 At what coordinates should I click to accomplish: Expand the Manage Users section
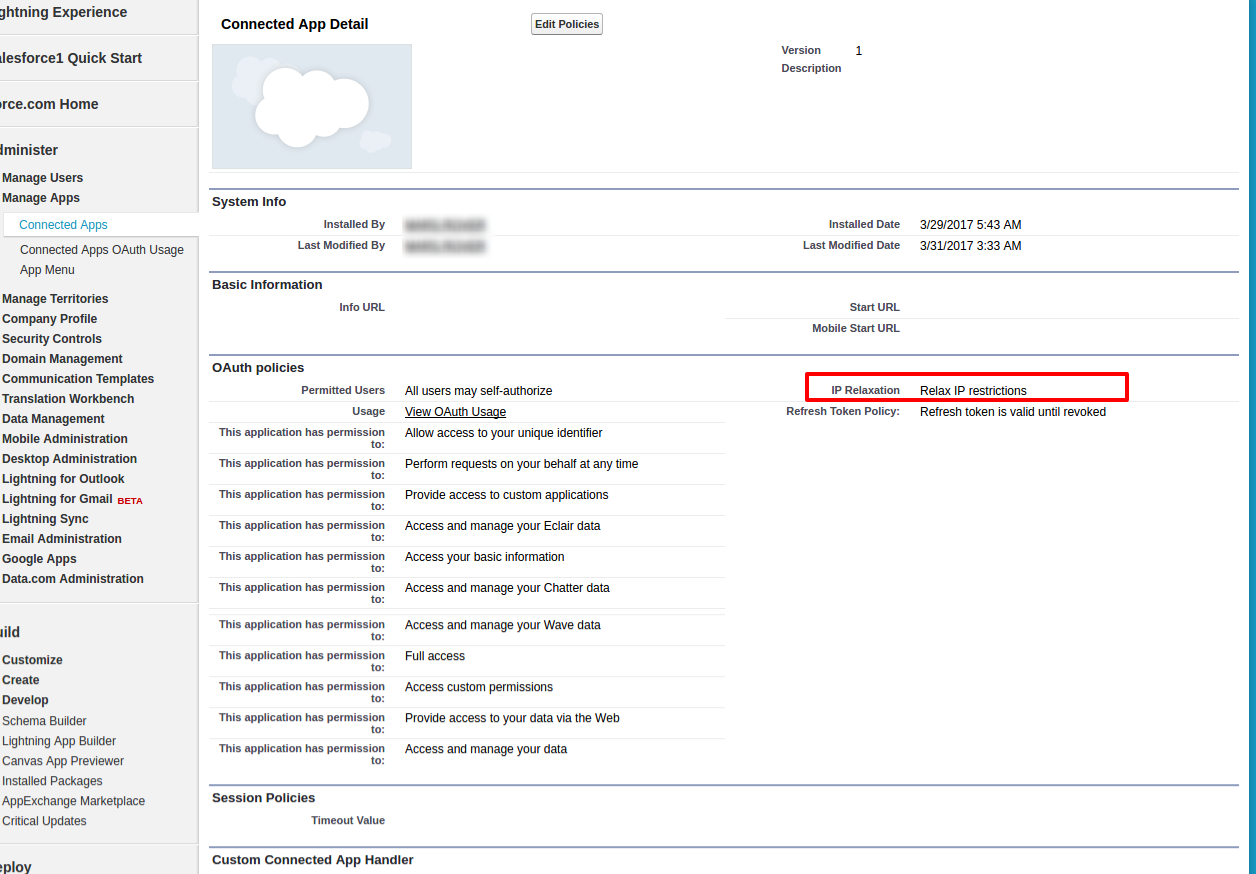[x=43, y=178]
